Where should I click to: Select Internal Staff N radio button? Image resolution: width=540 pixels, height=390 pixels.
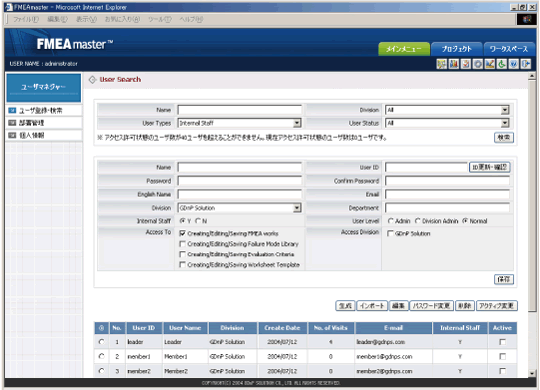coord(198,221)
